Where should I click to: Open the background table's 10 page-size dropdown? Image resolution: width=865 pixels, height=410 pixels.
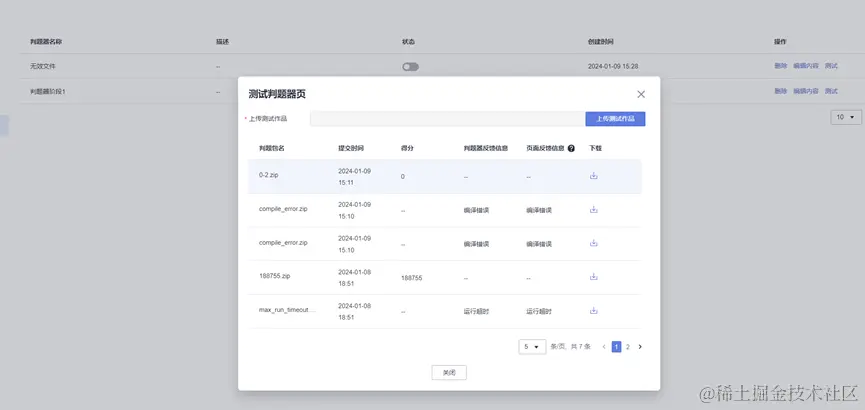click(x=846, y=117)
